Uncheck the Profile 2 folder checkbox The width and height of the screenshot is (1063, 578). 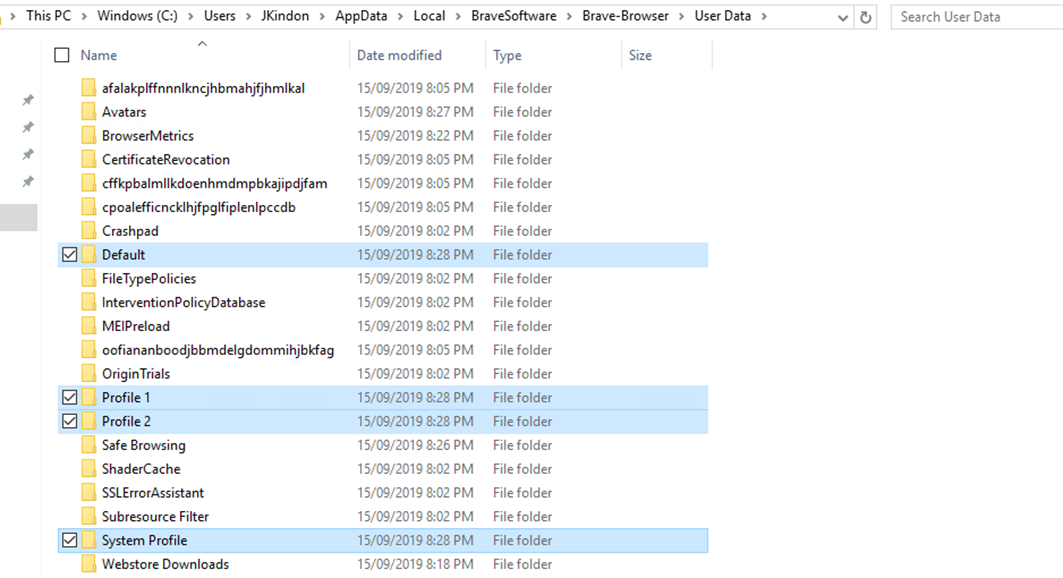[69, 421]
